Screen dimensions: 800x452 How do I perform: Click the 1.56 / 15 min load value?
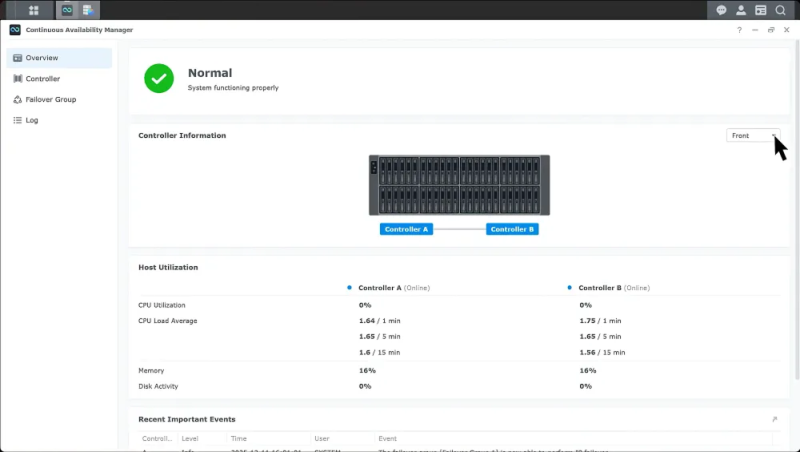click(602, 353)
